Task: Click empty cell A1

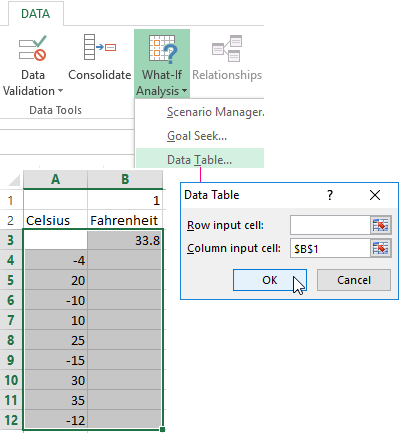Action: click(x=55, y=200)
